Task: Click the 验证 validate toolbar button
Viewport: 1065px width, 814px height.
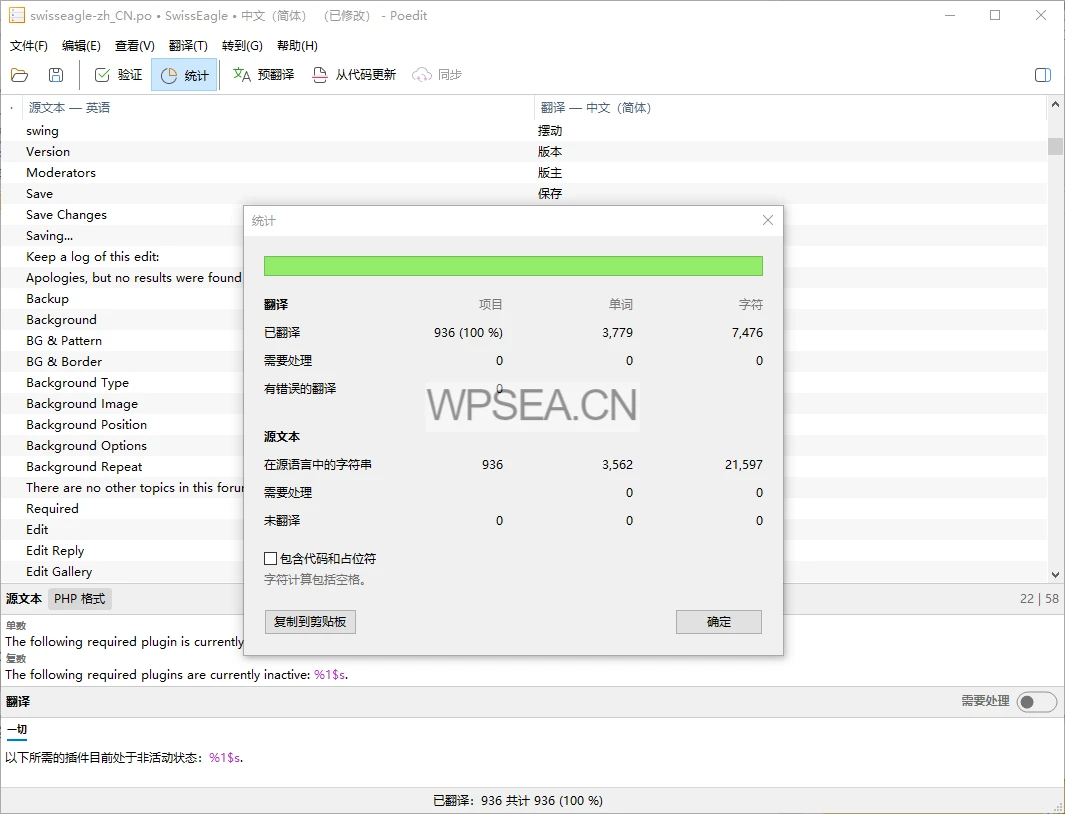Action: click(118, 75)
